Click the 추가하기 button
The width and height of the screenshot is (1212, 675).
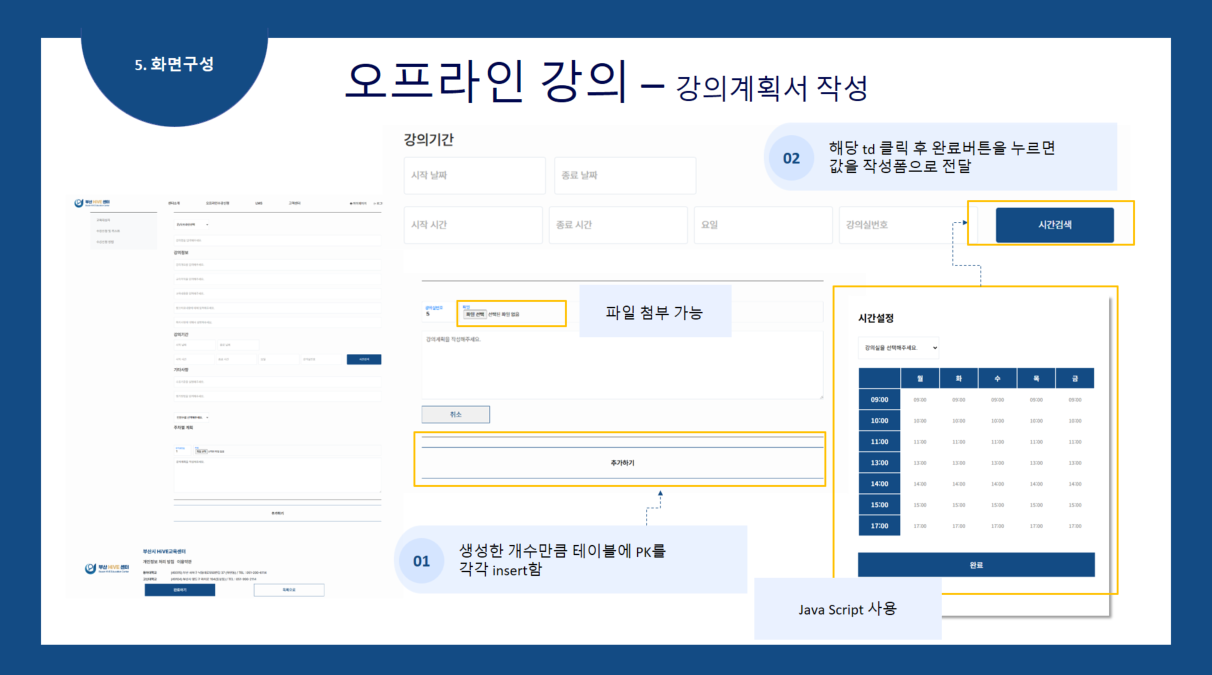pos(622,463)
